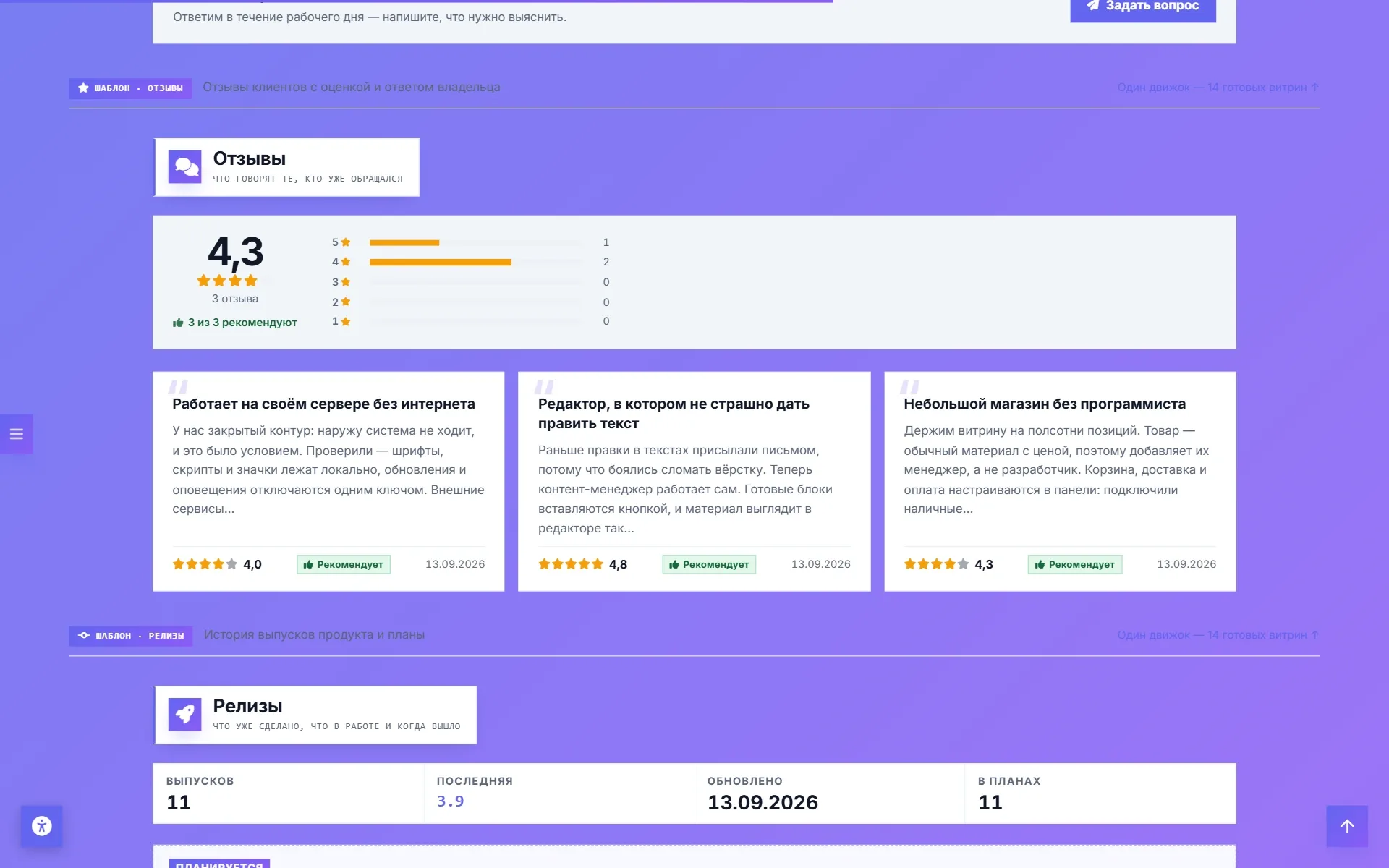1389x868 pixels.
Task: Click the 'В планах 11' stat cell
Action: [1100, 793]
